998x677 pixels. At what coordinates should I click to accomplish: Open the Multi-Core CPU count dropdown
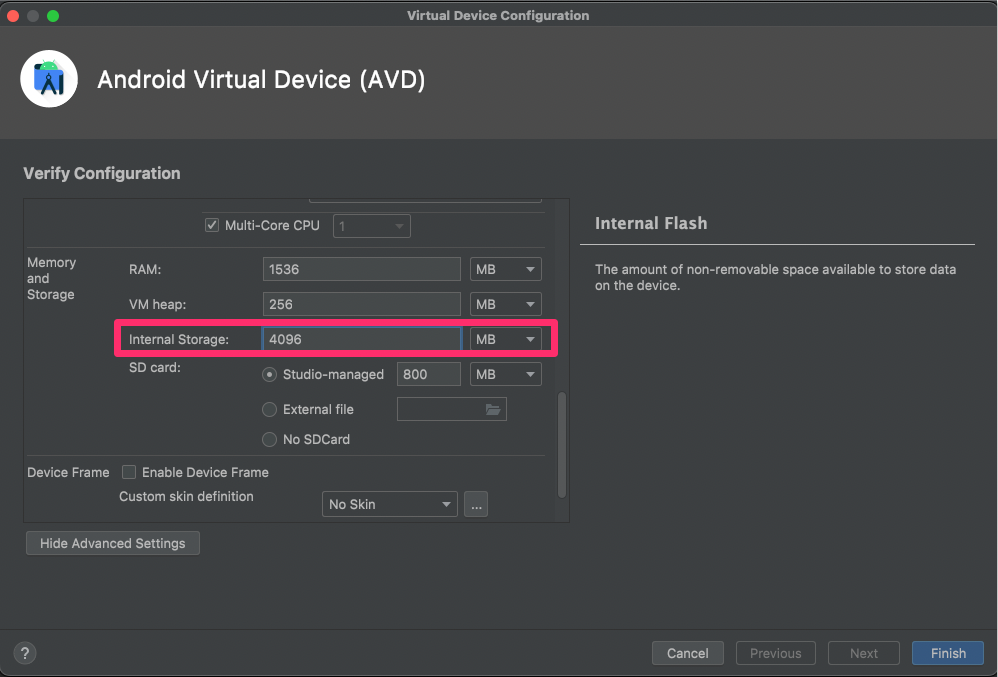point(372,226)
